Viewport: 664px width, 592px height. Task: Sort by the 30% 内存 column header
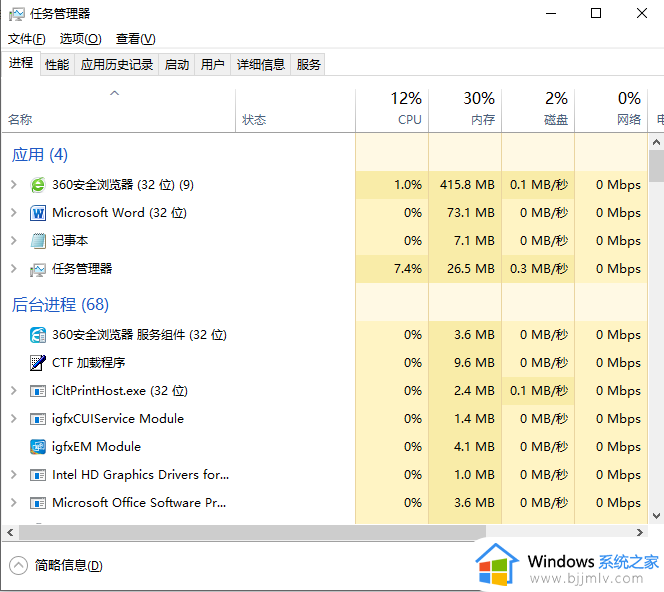point(465,111)
